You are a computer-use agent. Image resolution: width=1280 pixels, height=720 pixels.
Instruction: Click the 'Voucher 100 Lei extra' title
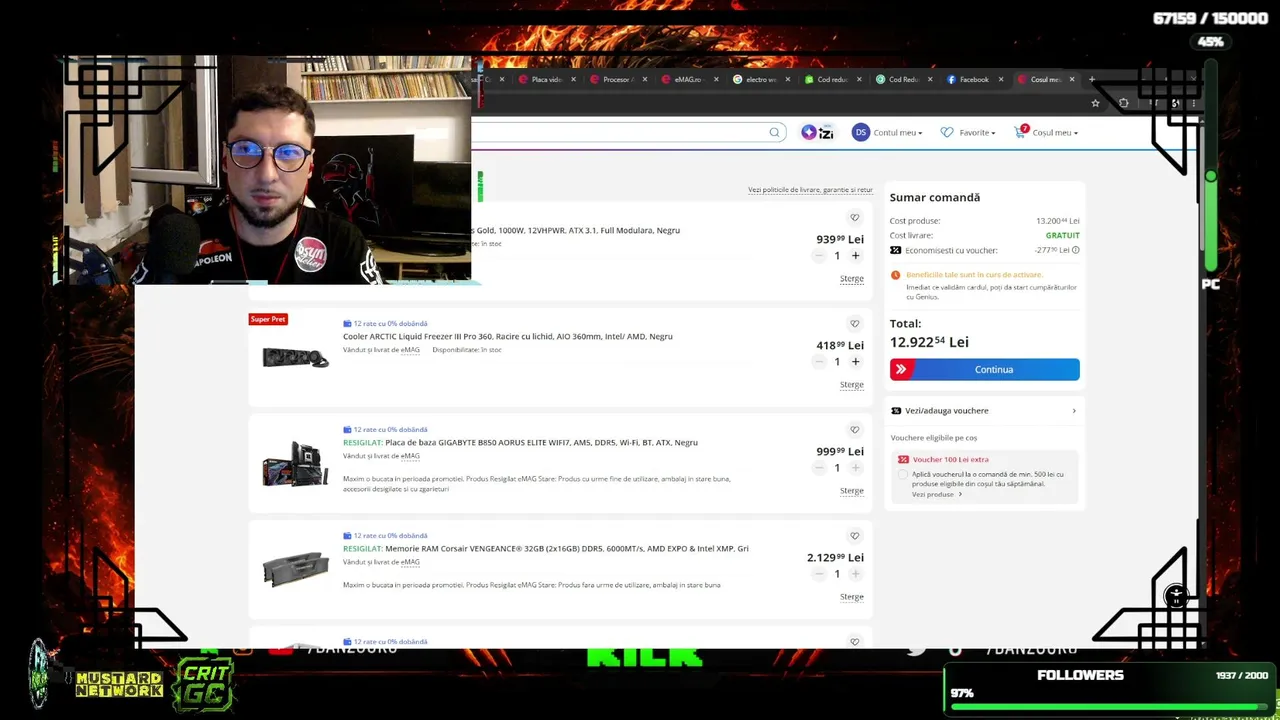click(x=950, y=459)
